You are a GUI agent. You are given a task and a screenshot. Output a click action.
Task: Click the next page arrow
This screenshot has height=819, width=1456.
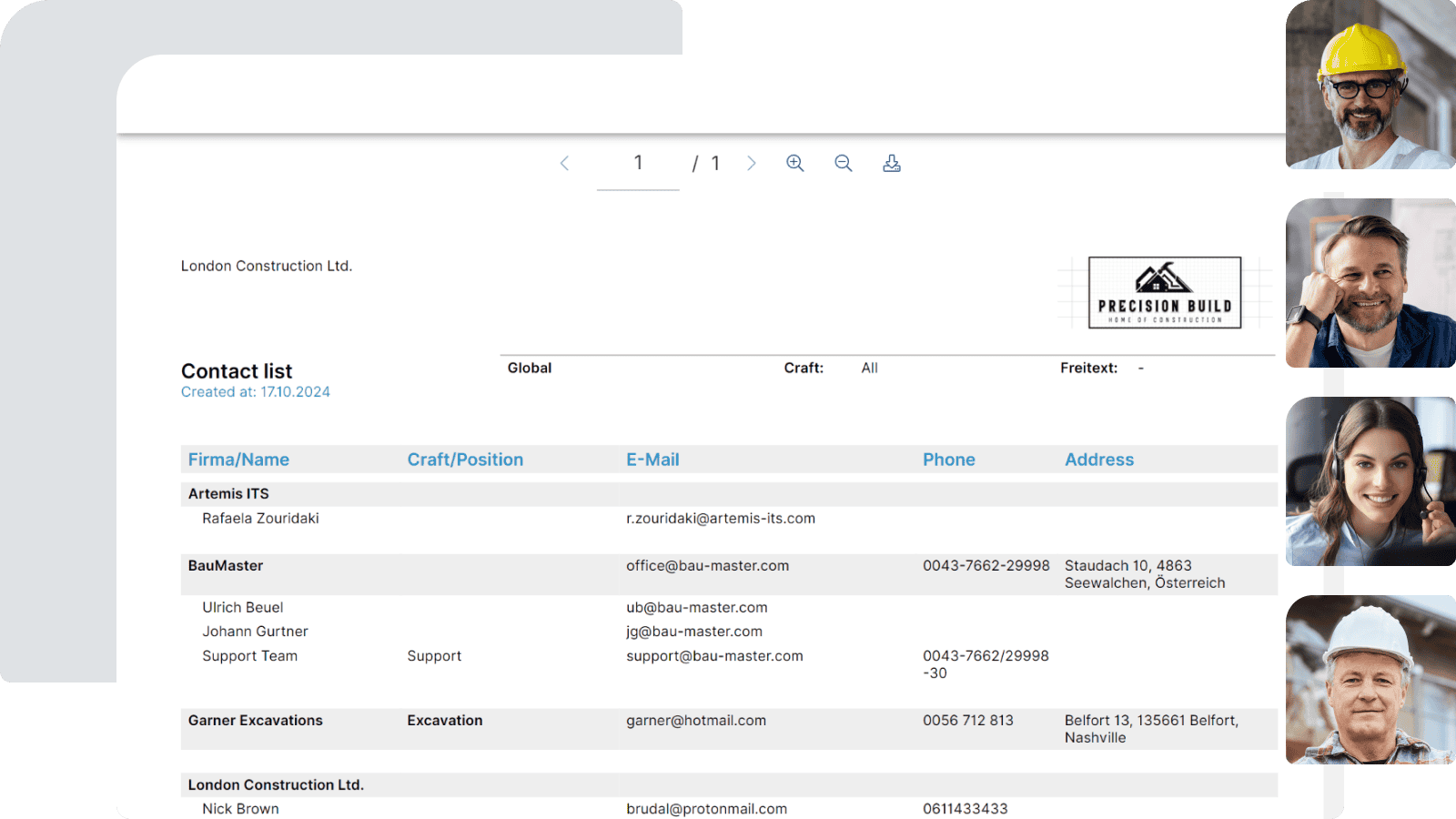pos(752,163)
